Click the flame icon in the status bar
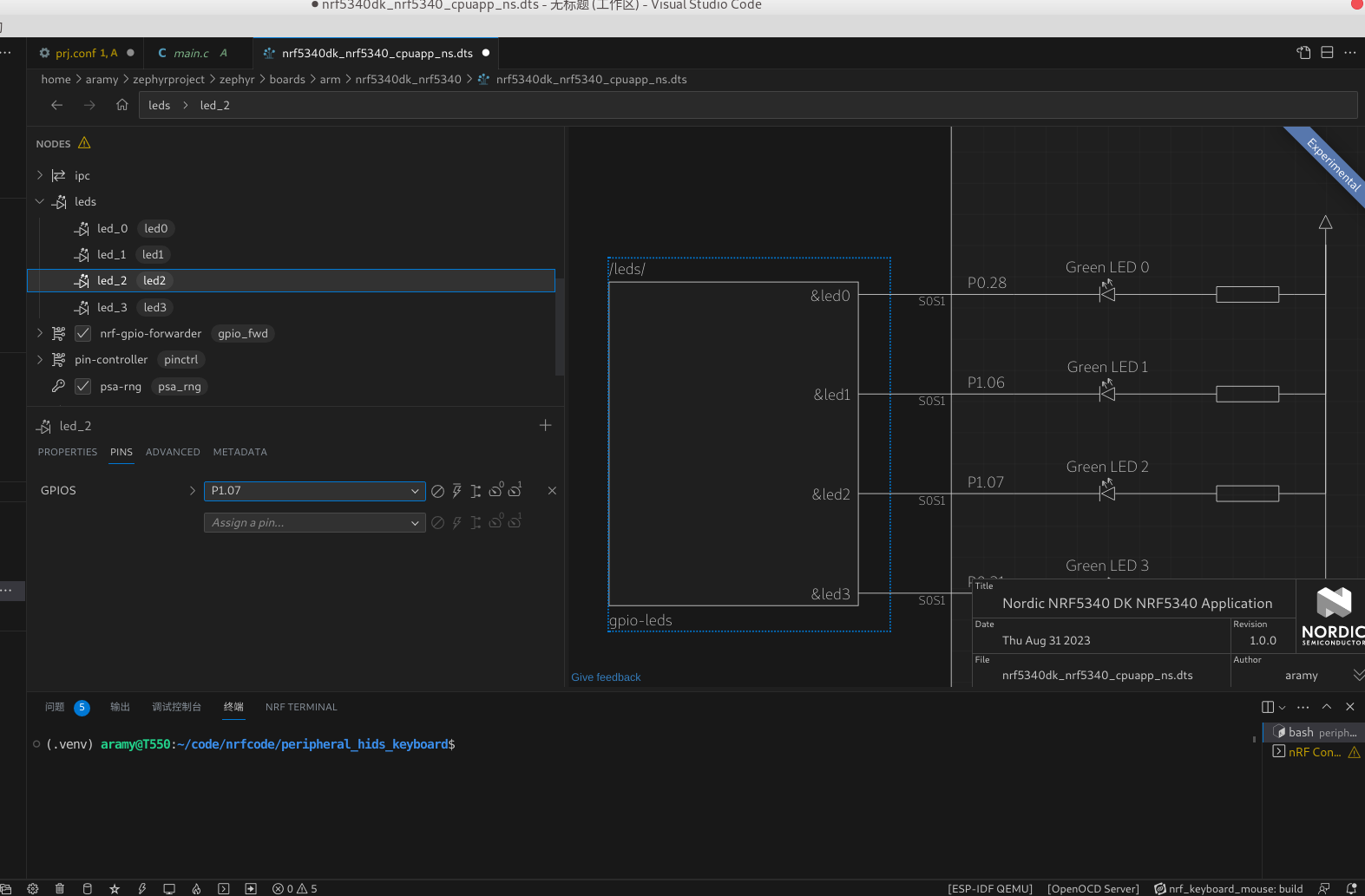The width and height of the screenshot is (1365, 896). (x=197, y=888)
